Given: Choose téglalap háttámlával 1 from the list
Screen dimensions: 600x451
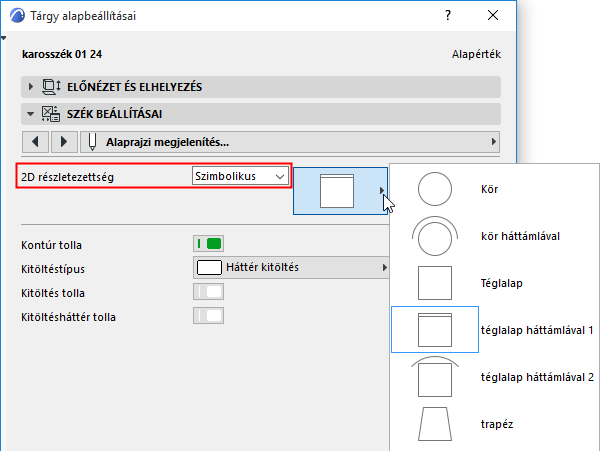Looking at the screenshot, I should 537,330.
